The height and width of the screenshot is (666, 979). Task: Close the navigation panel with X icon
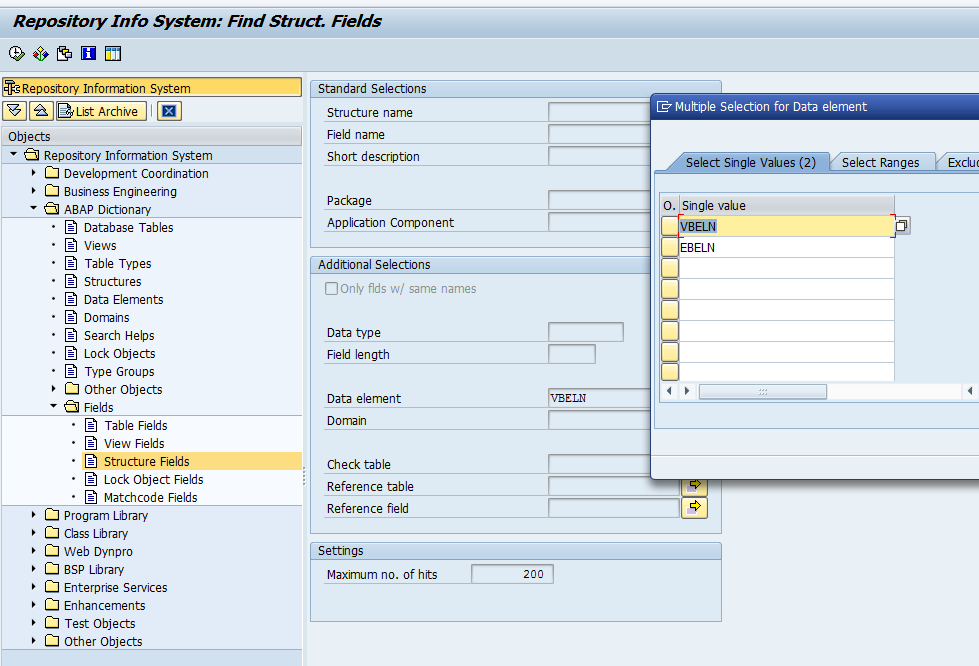(169, 111)
